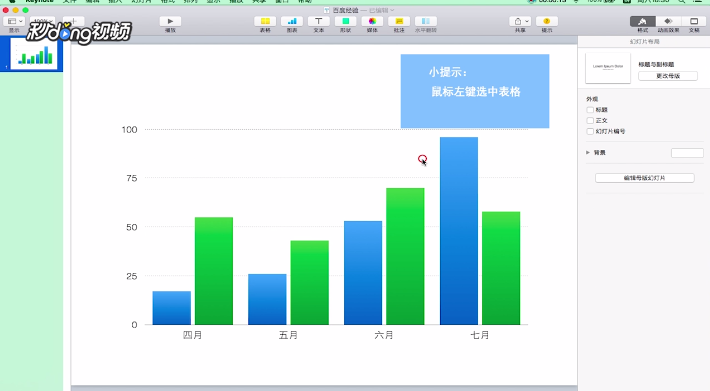Enable the Slide Number (幻灯片编号) checkbox

pos(590,131)
